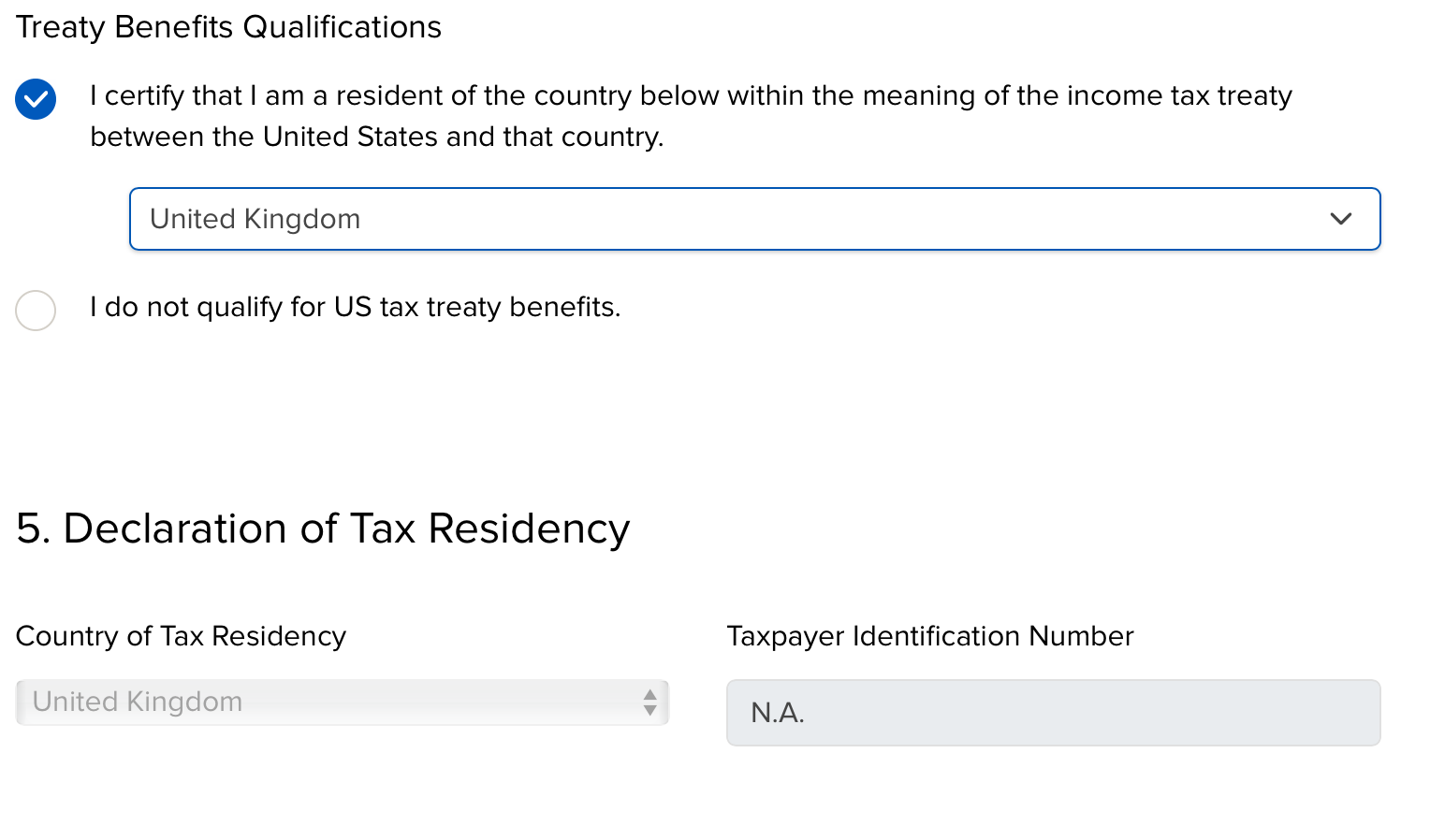Click the "5. Declaration of Tax Residency" heading
The width and height of the screenshot is (1430, 840).
[x=323, y=529]
